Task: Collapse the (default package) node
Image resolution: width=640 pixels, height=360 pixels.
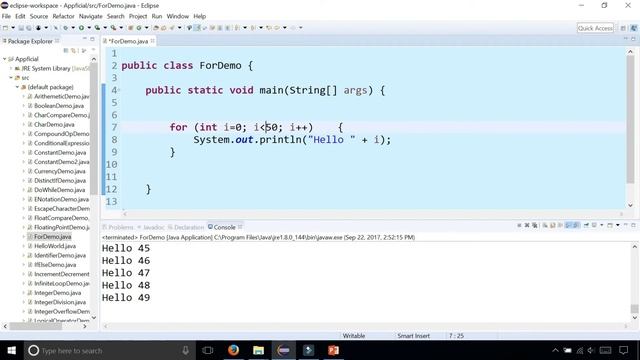Action: click(18, 87)
